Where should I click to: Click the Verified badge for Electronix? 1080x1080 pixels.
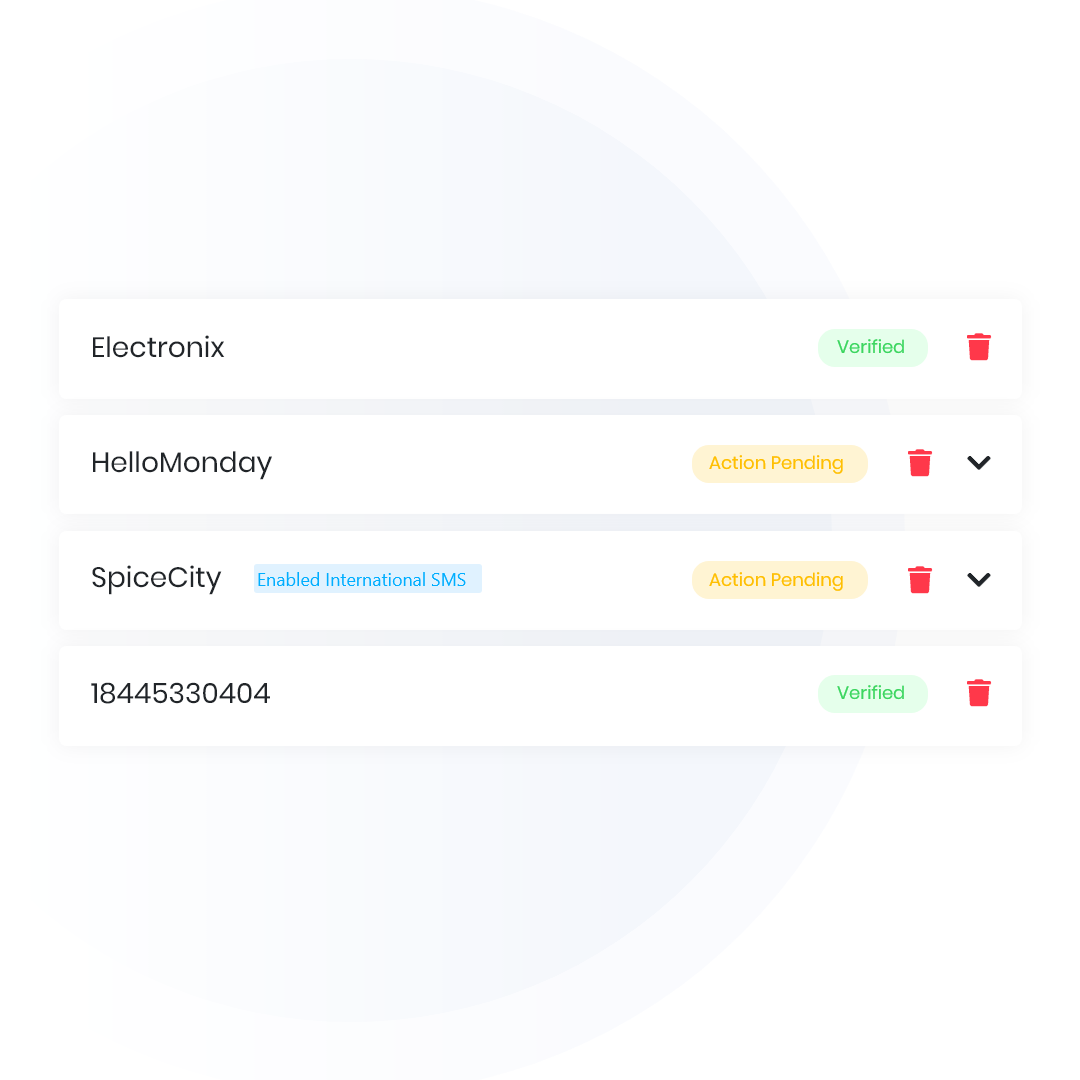point(872,347)
